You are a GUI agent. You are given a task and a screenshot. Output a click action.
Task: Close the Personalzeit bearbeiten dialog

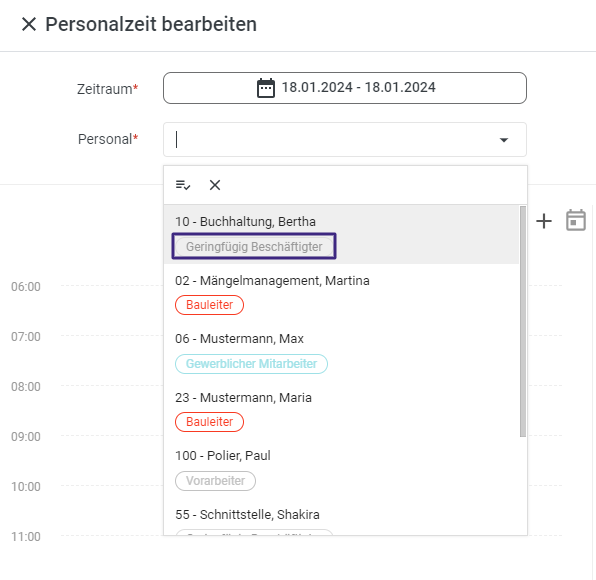pos(29,24)
